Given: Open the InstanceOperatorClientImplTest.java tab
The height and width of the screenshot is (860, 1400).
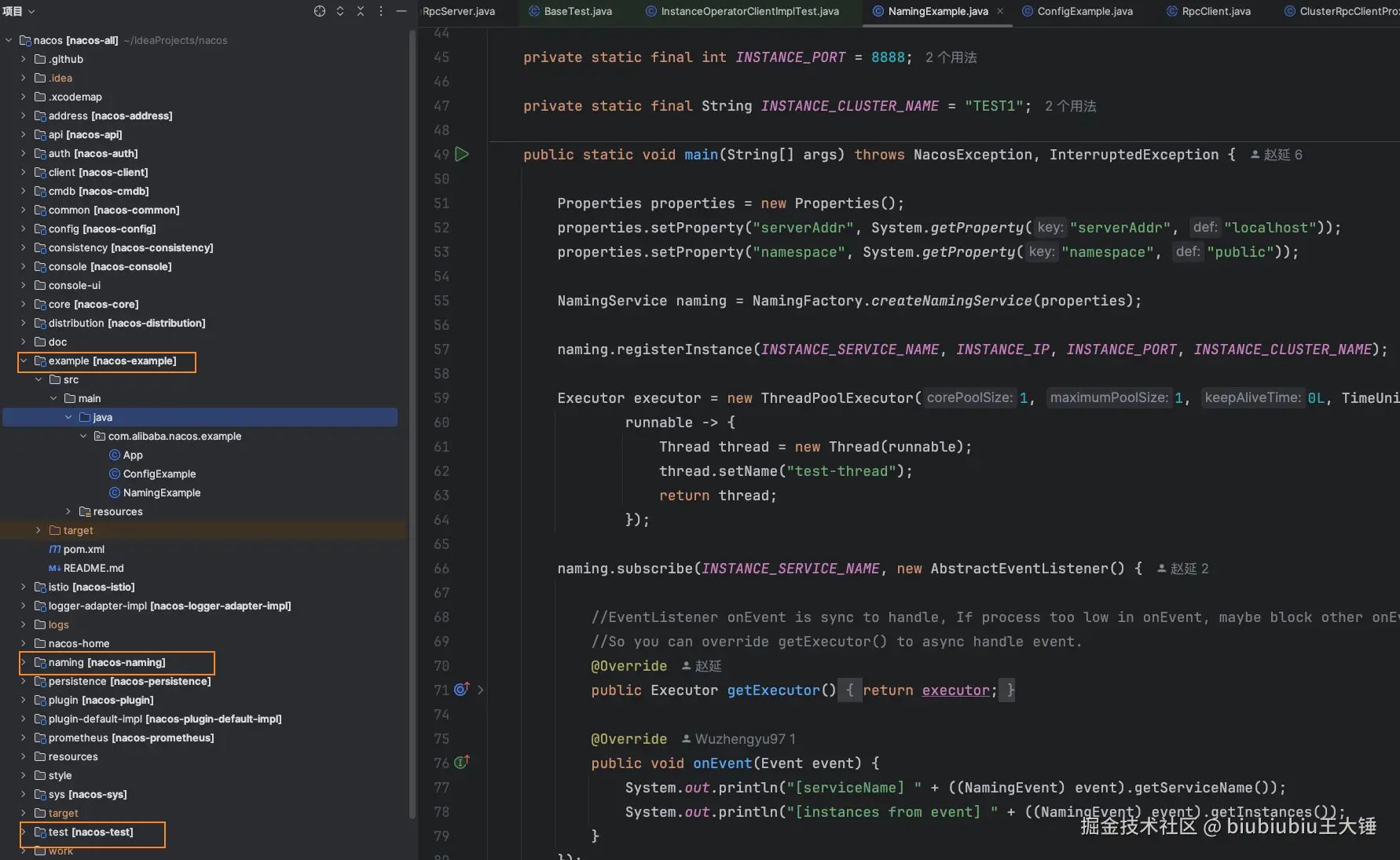Looking at the screenshot, I should pos(742,11).
